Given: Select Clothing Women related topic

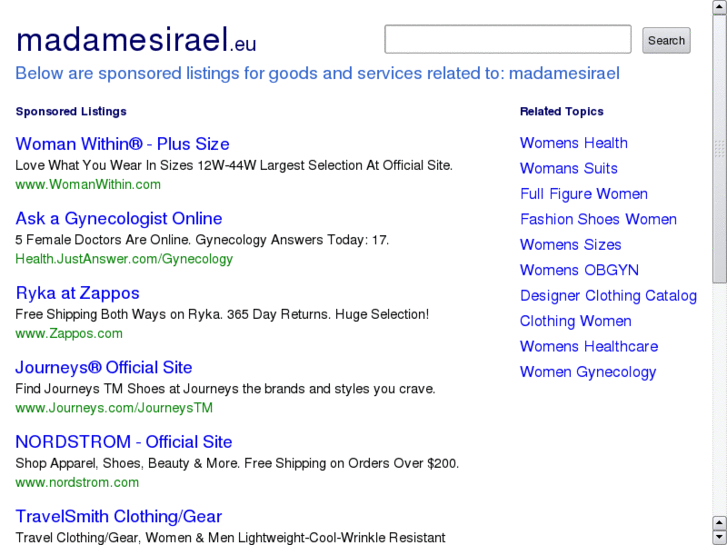Looking at the screenshot, I should click(x=576, y=321).
